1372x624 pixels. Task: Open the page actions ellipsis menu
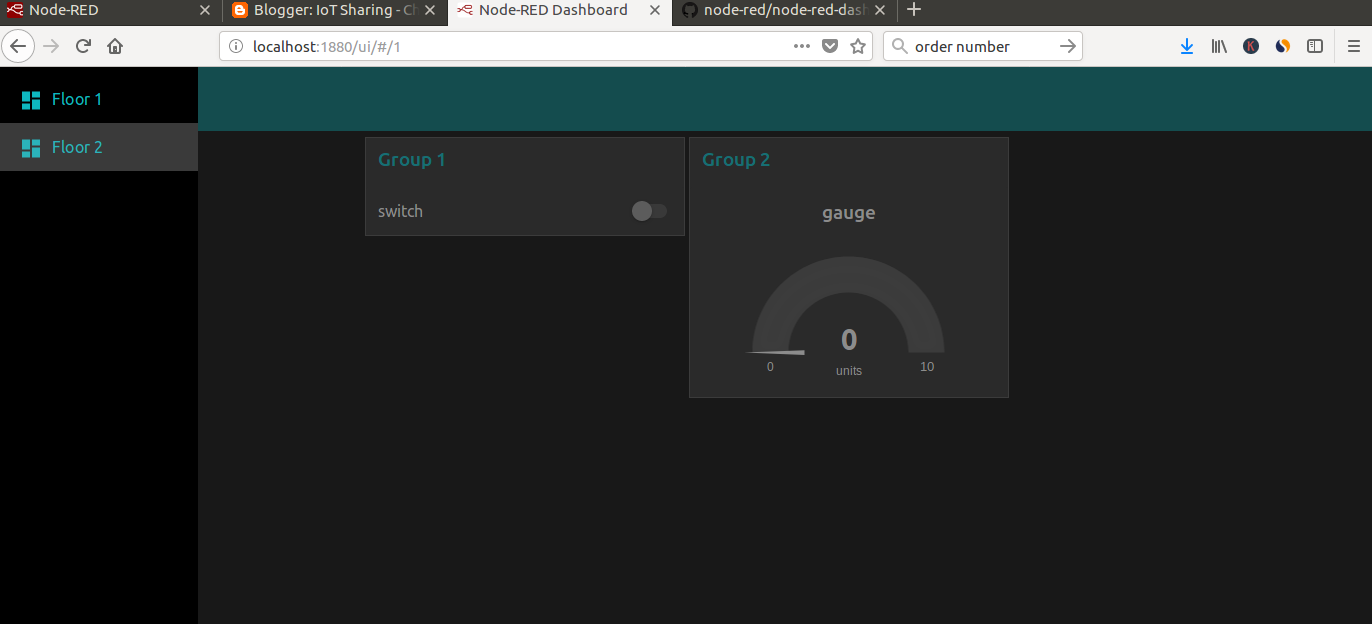click(801, 46)
